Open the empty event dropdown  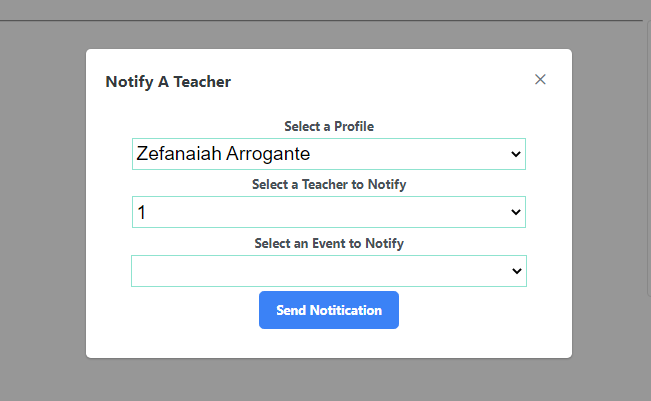pyautogui.click(x=328, y=271)
